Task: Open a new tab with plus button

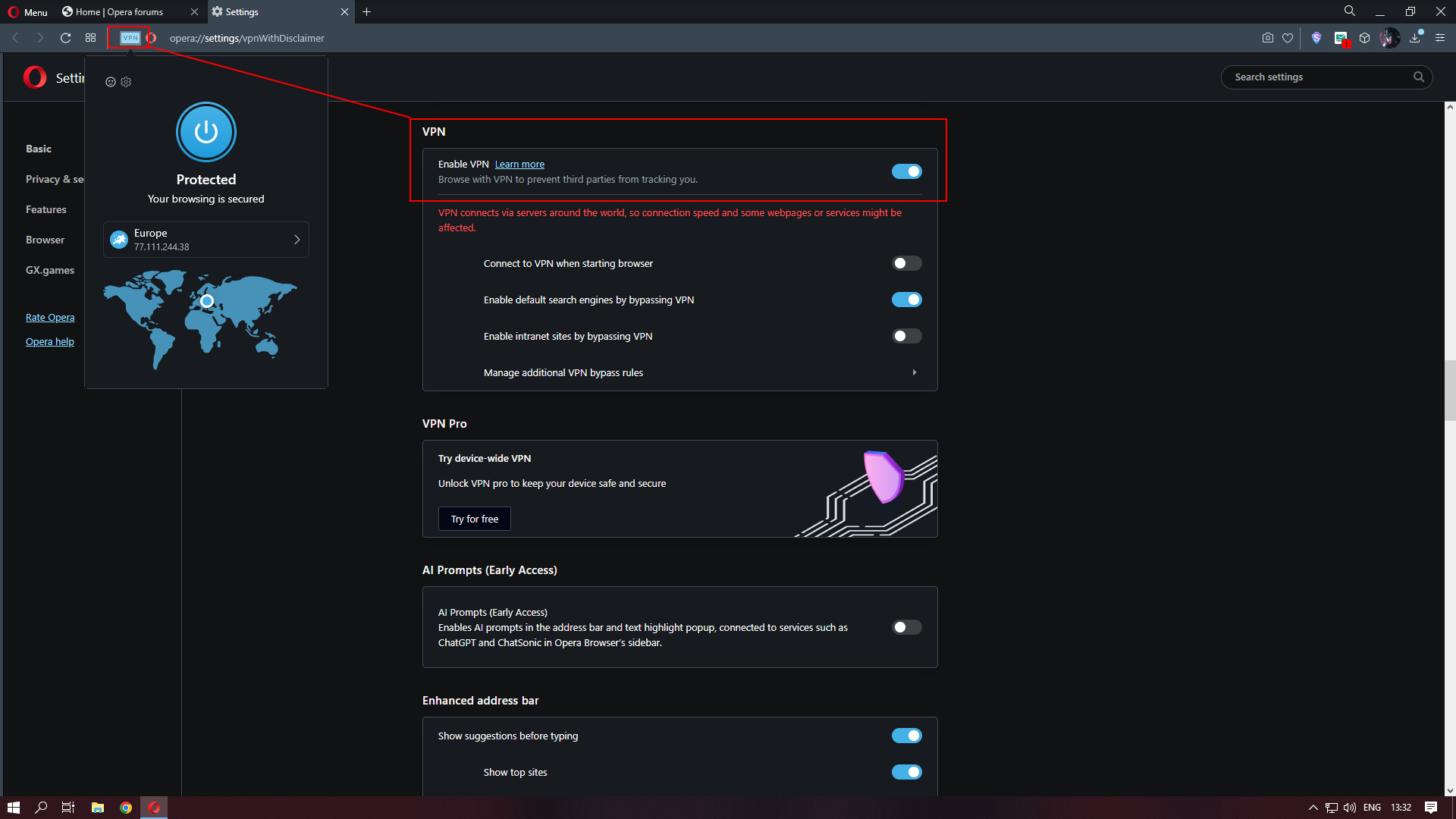Action: [367, 12]
